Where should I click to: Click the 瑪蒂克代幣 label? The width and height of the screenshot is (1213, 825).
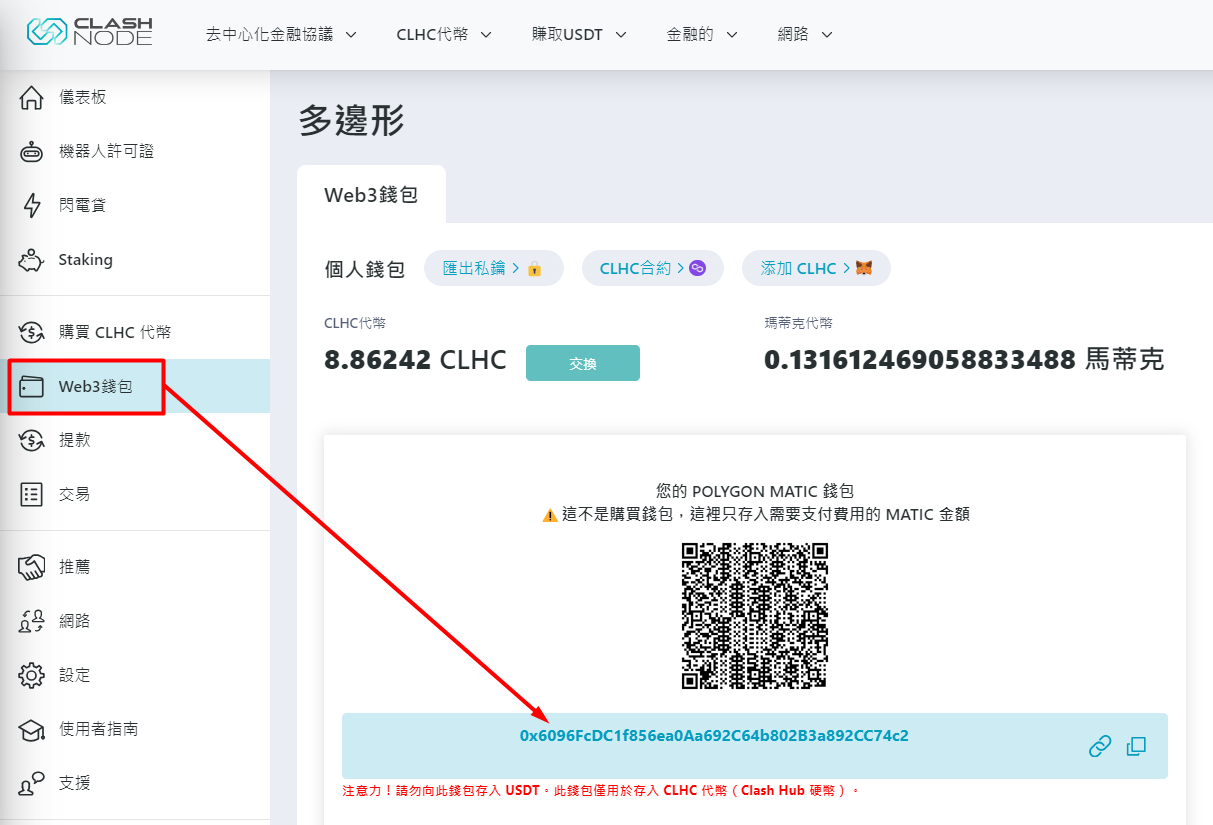(798, 323)
